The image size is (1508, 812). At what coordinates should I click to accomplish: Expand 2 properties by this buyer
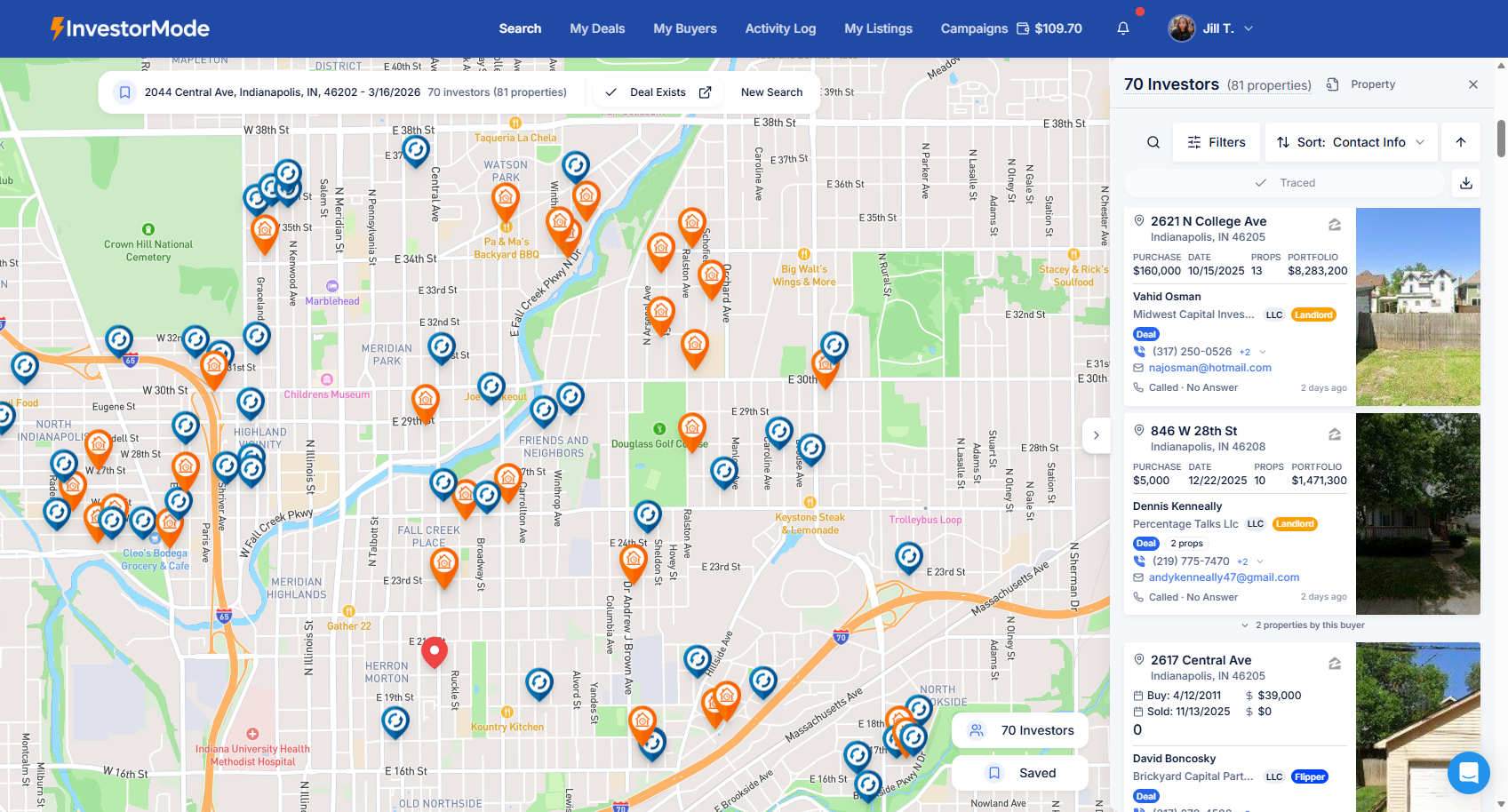(1302, 625)
